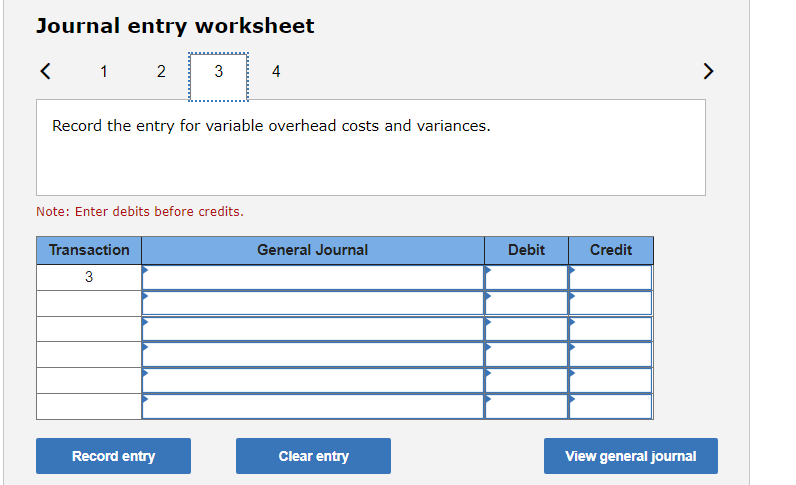The image size is (796, 485).
Task: Click the Debit column header
Action: (526, 250)
